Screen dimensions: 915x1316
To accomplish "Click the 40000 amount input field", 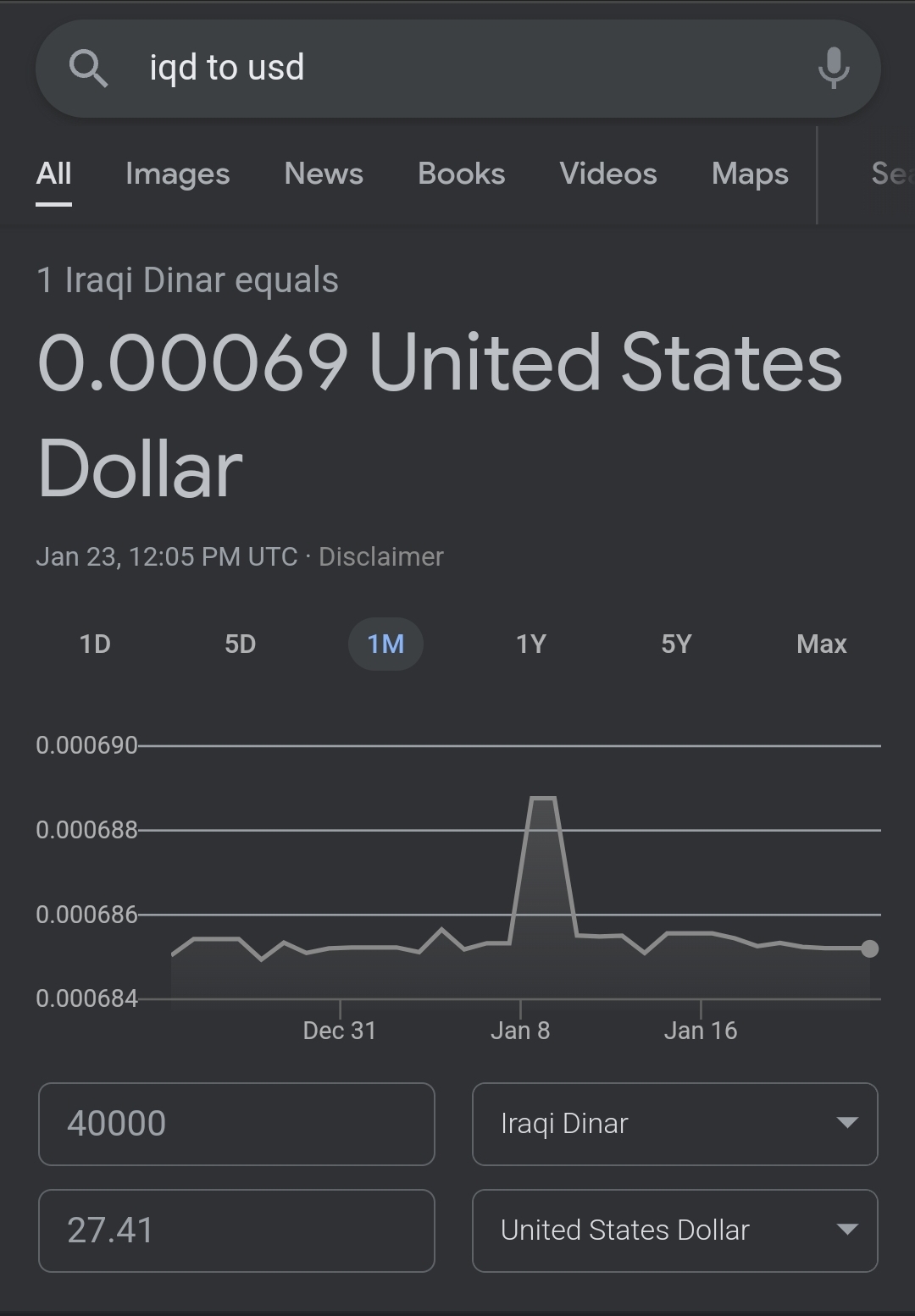I will coord(236,1124).
